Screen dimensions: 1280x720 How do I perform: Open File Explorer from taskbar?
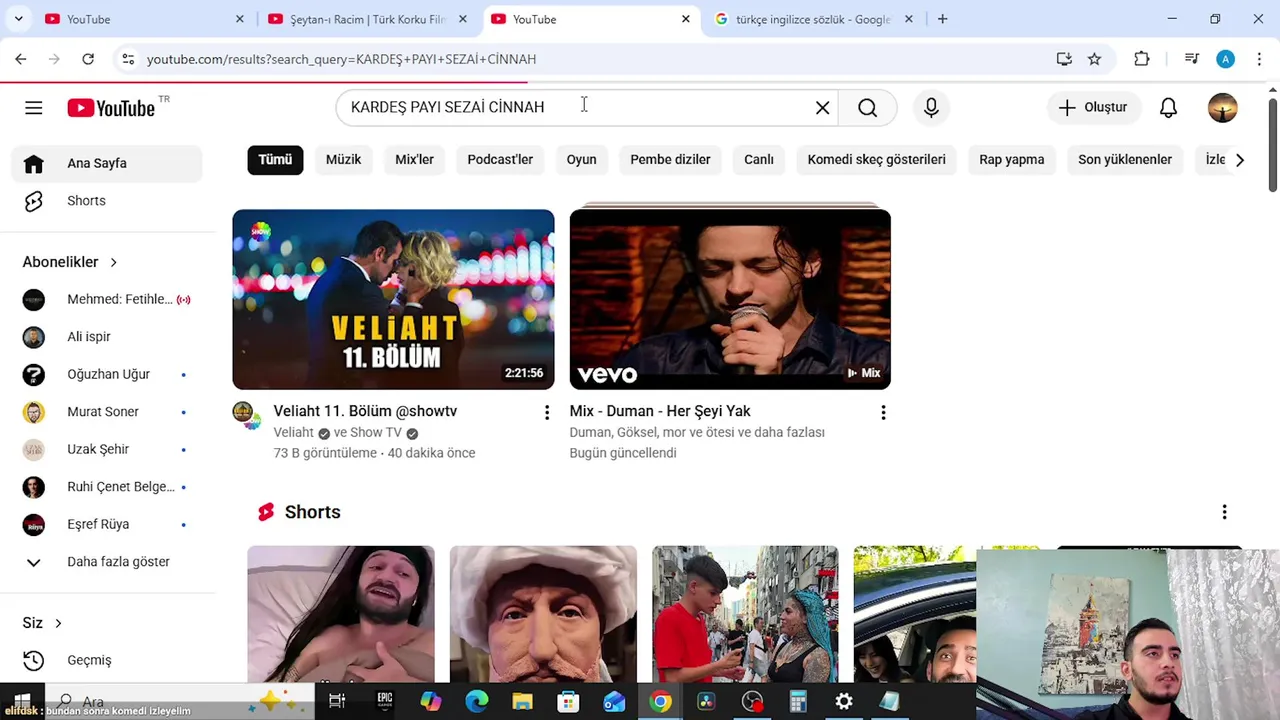(x=523, y=702)
